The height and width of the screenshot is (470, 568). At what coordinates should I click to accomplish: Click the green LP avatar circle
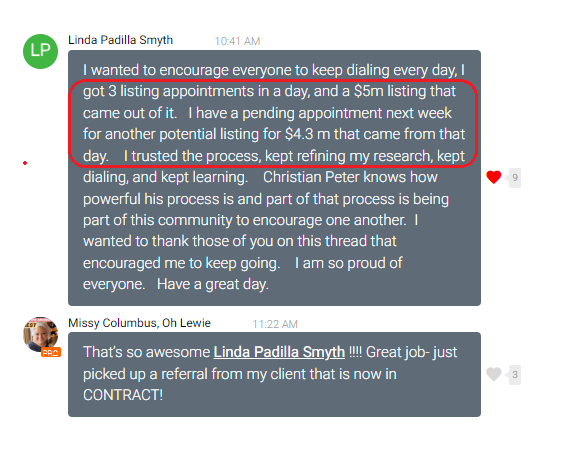point(41,51)
